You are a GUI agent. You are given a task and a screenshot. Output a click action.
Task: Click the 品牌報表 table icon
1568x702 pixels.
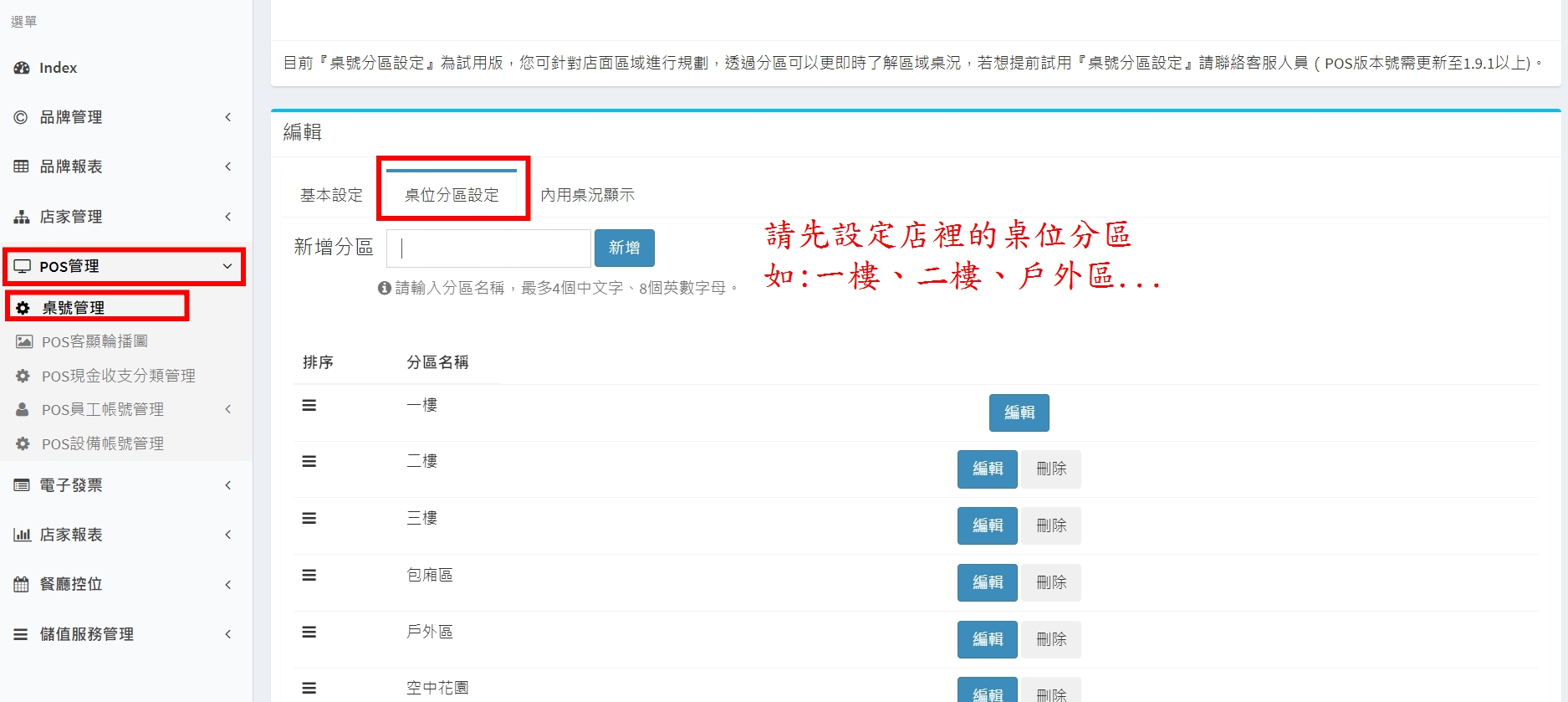coord(21,167)
